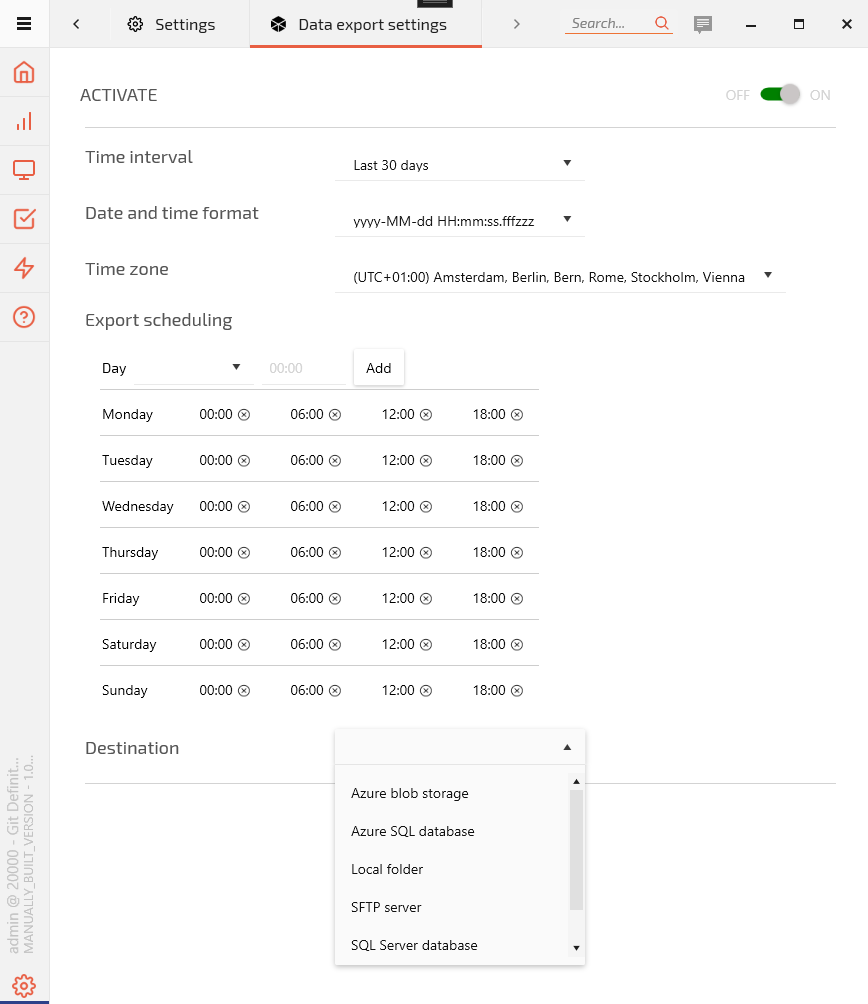868x1004 pixels.
Task: Go to Home in sidebar
Action: click(x=24, y=72)
